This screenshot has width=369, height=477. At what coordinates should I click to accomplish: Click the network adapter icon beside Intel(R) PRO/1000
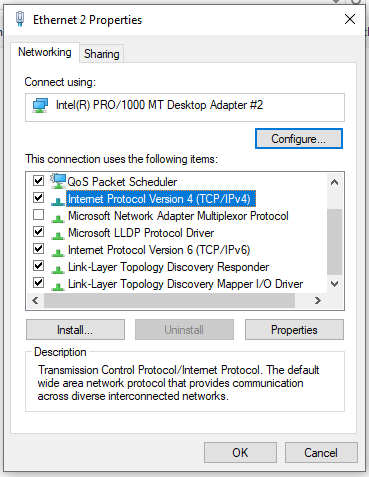tap(40, 105)
